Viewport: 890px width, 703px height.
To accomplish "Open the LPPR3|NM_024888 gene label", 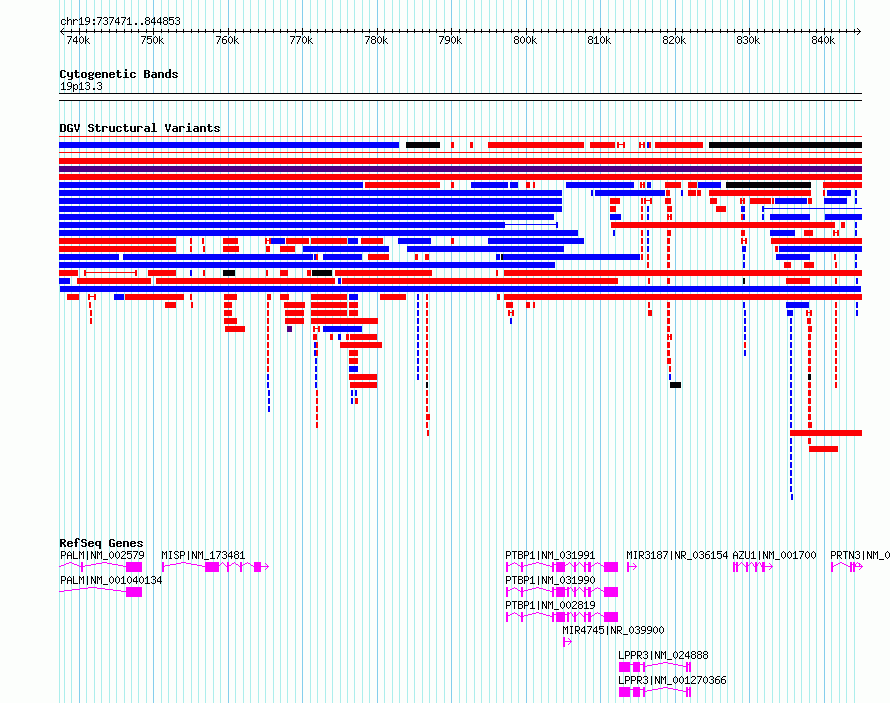I will pyautogui.click(x=663, y=655).
